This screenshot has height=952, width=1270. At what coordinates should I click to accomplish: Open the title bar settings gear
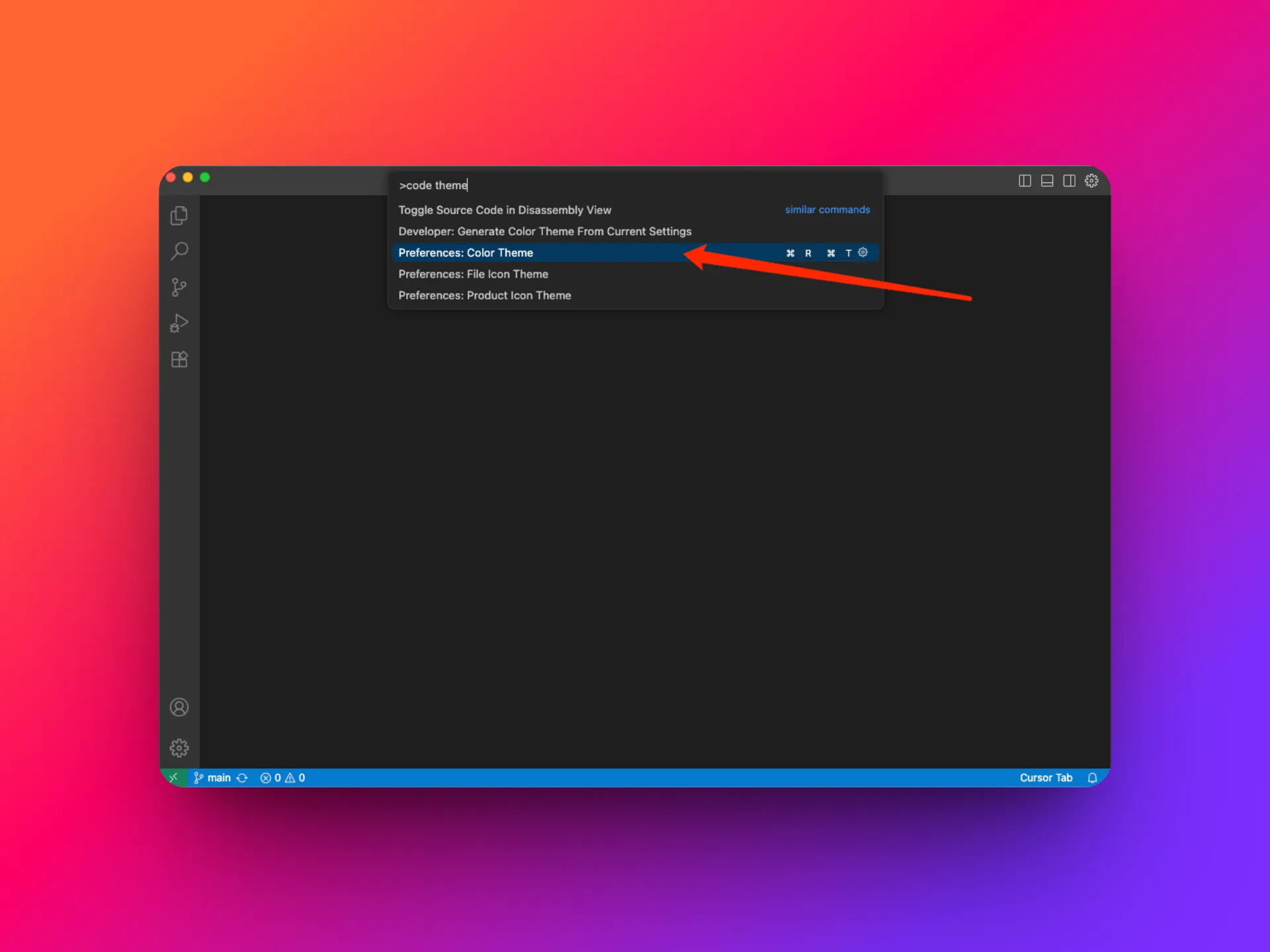(1091, 180)
